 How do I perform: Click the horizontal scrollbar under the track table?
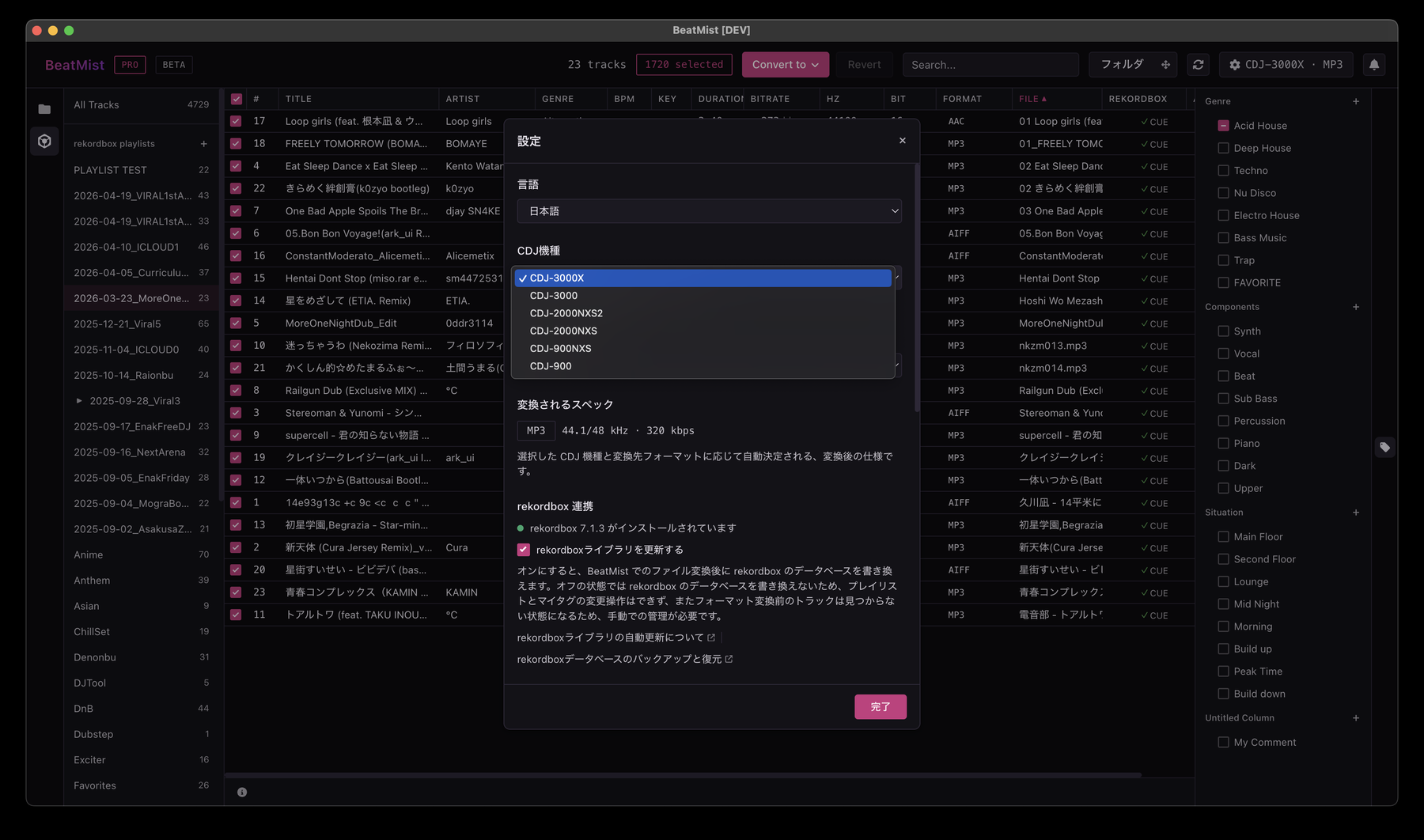pyautogui.click(x=683, y=775)
